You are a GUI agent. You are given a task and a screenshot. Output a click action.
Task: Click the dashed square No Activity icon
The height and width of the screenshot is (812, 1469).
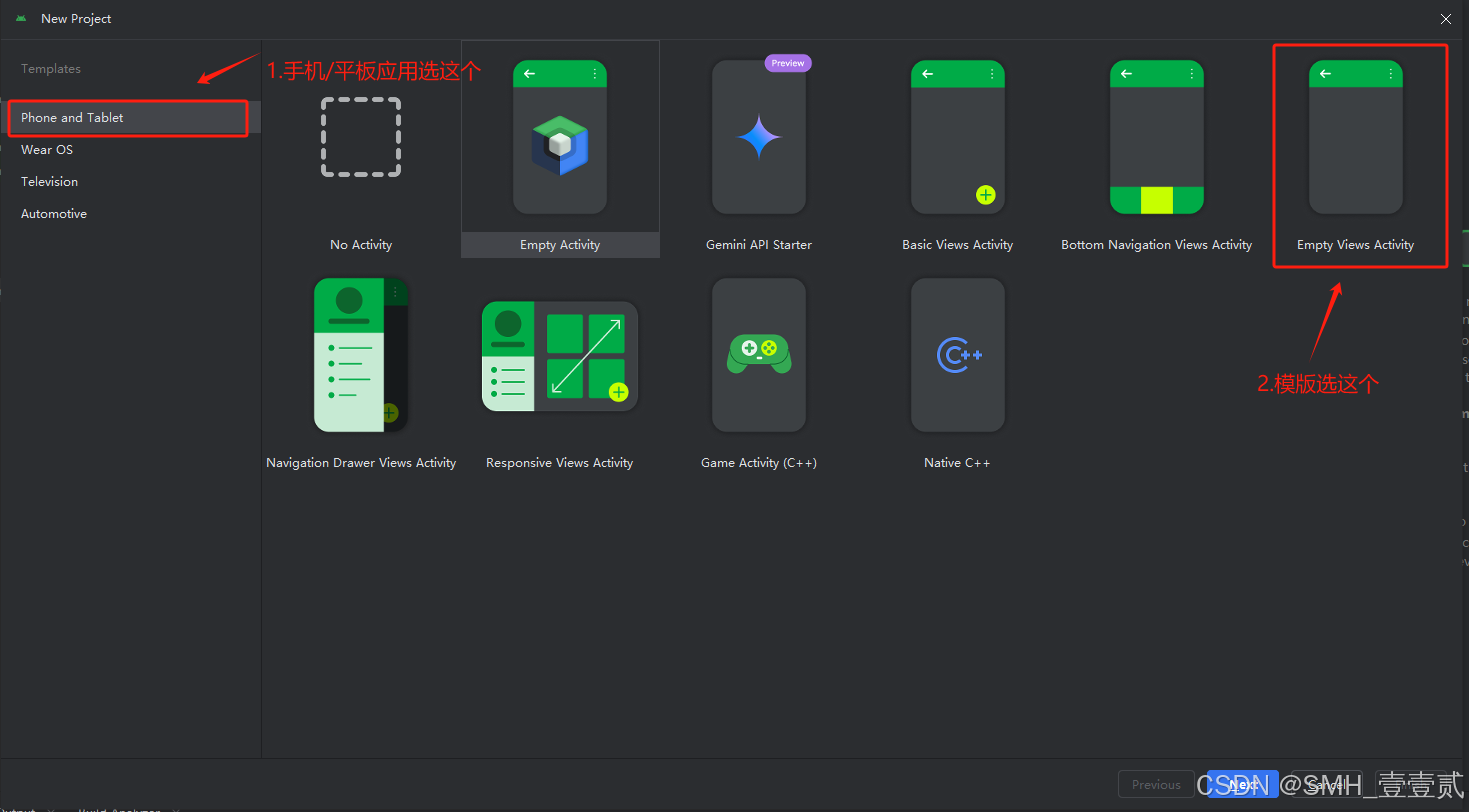[x=361, y=137]
